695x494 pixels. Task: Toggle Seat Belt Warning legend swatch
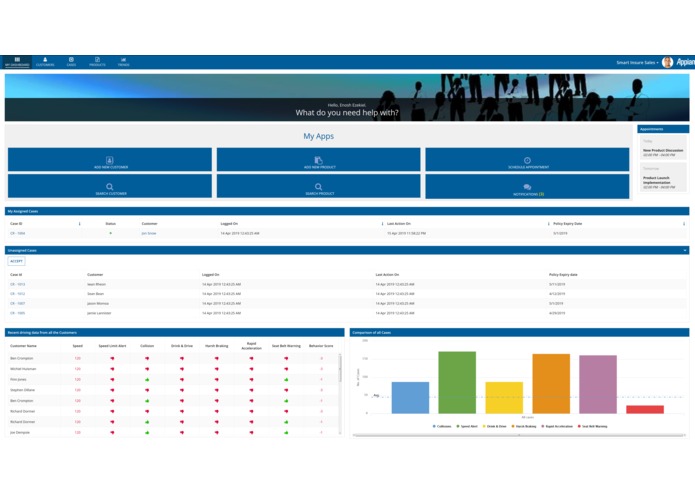pos(579,426)
